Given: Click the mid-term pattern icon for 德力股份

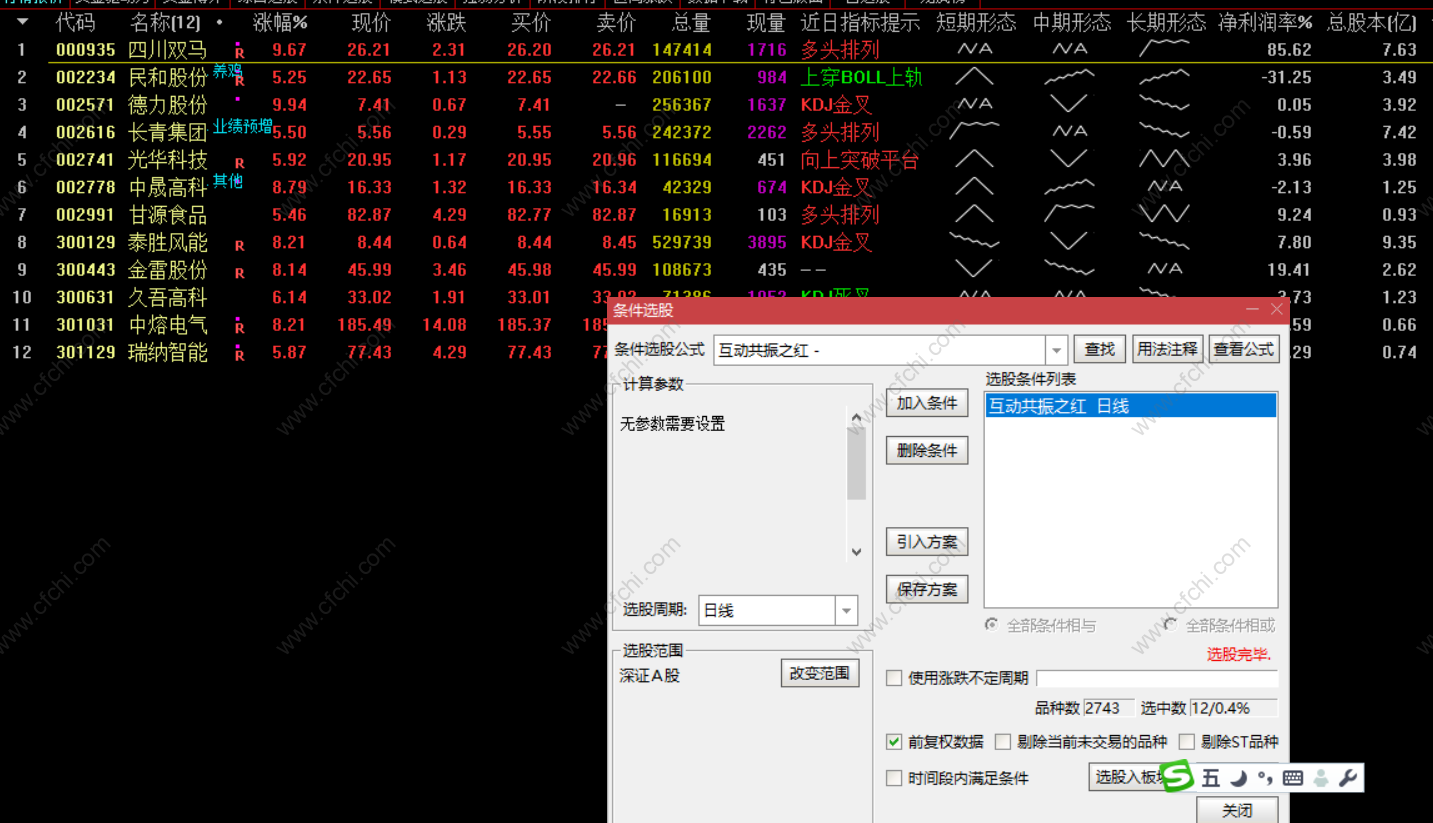Looking at the screenshot, I should (1069, 104).
